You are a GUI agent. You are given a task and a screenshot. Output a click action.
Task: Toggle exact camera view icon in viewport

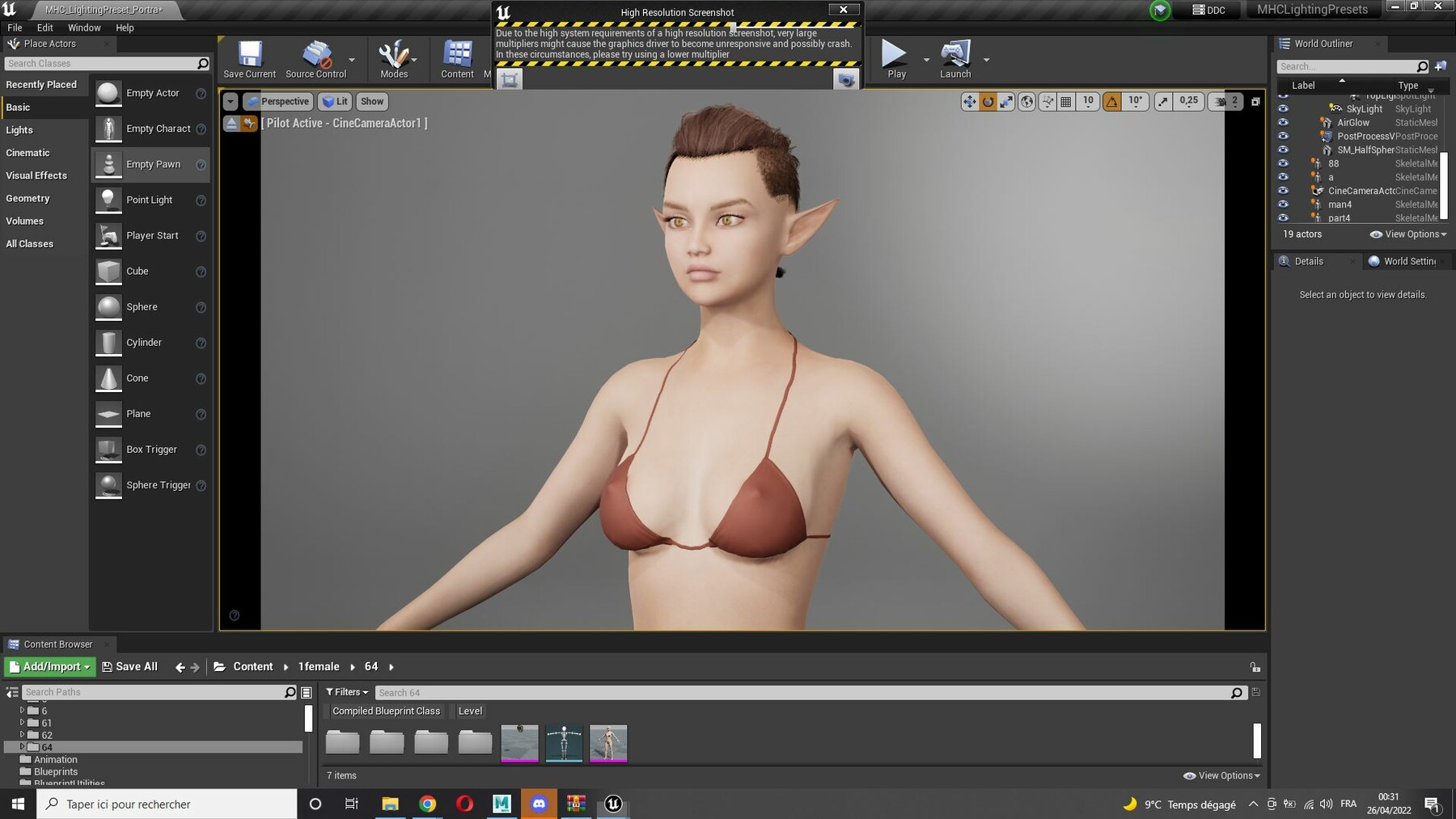point(249,124)
